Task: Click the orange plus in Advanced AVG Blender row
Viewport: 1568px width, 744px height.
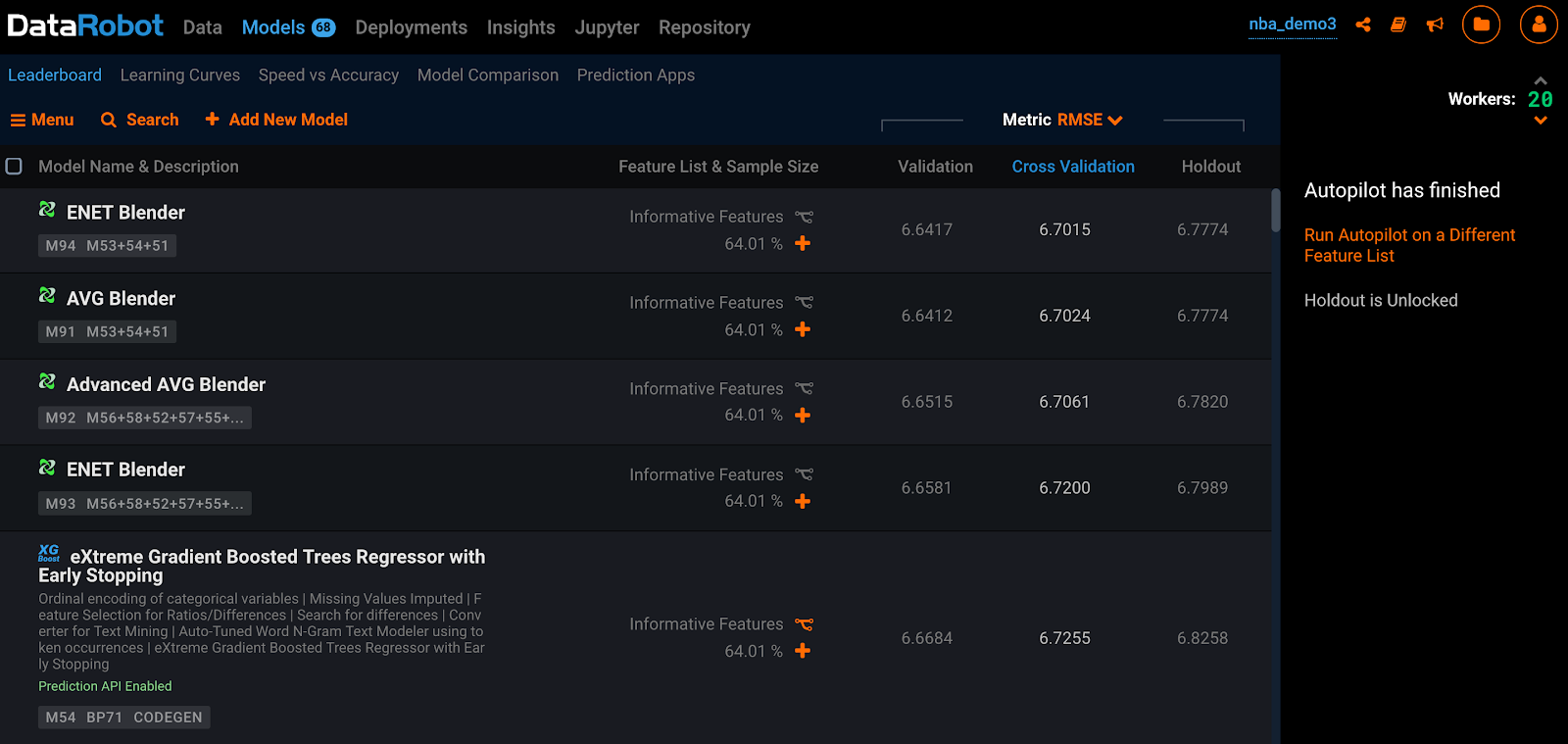Action: click(x=803, y=416)
